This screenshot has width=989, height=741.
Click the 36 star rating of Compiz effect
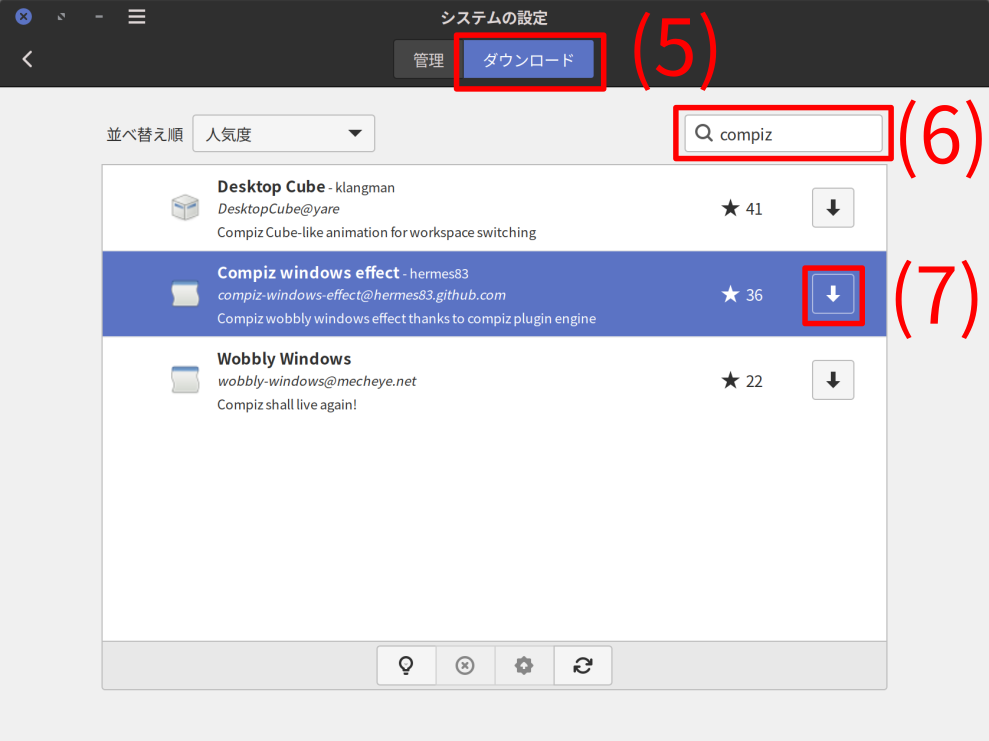coord(742,295)
